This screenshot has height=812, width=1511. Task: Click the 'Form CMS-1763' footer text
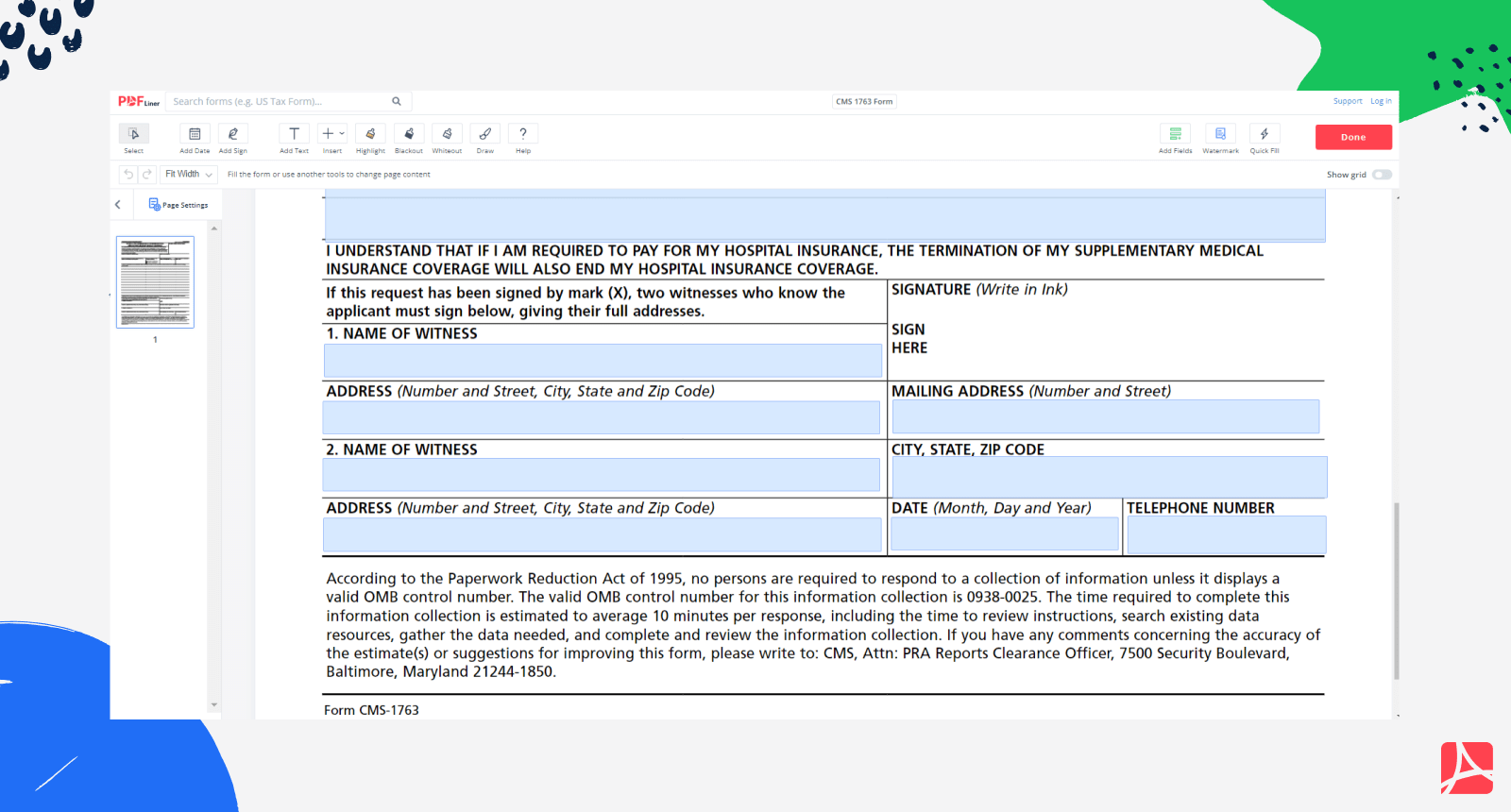[x=371, y=710]
